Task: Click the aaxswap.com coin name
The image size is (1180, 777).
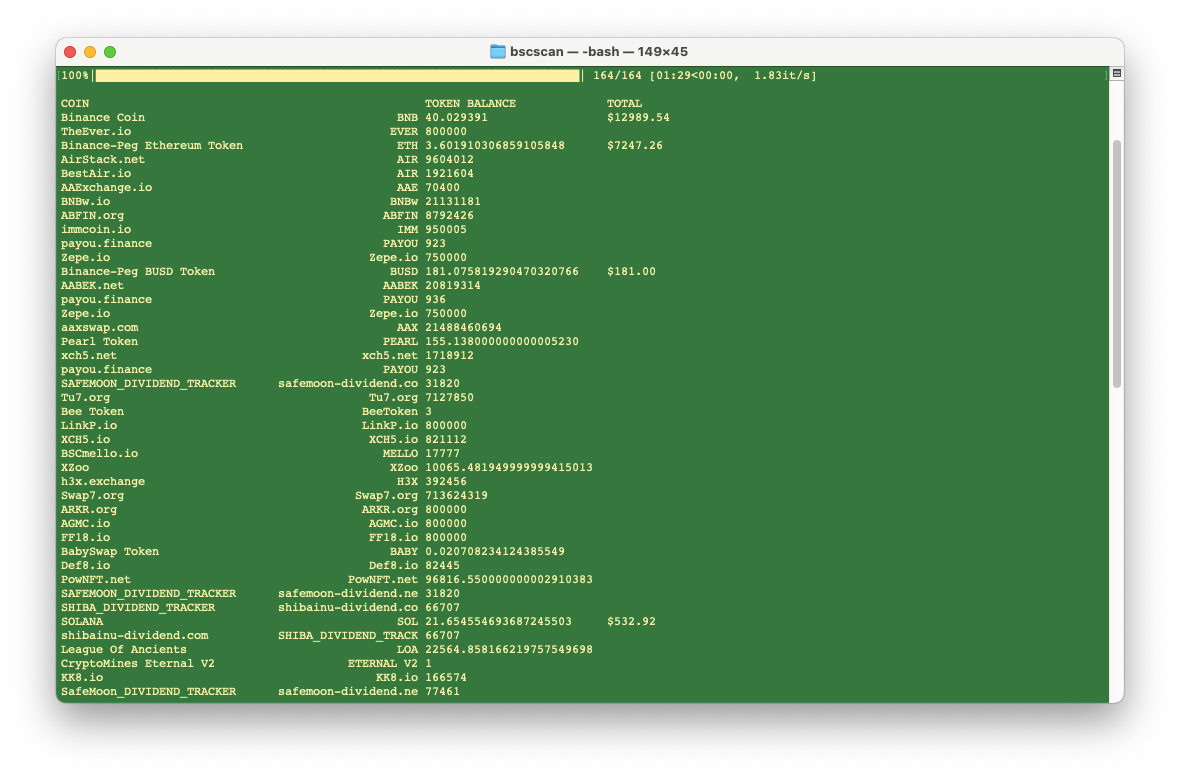Action: [x=99, y=328]
